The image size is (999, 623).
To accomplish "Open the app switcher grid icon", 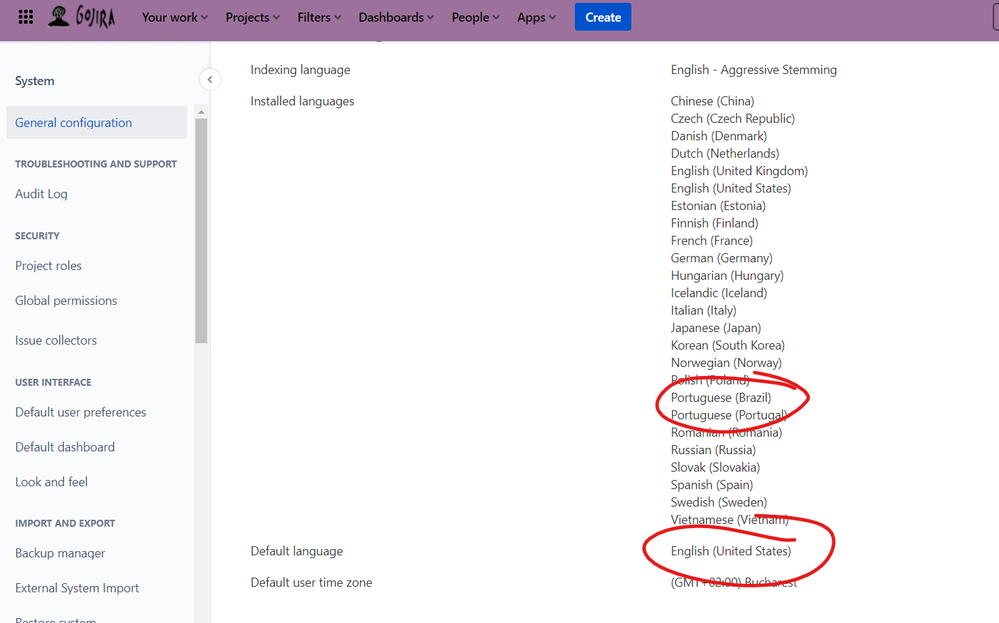I will 25,17.
